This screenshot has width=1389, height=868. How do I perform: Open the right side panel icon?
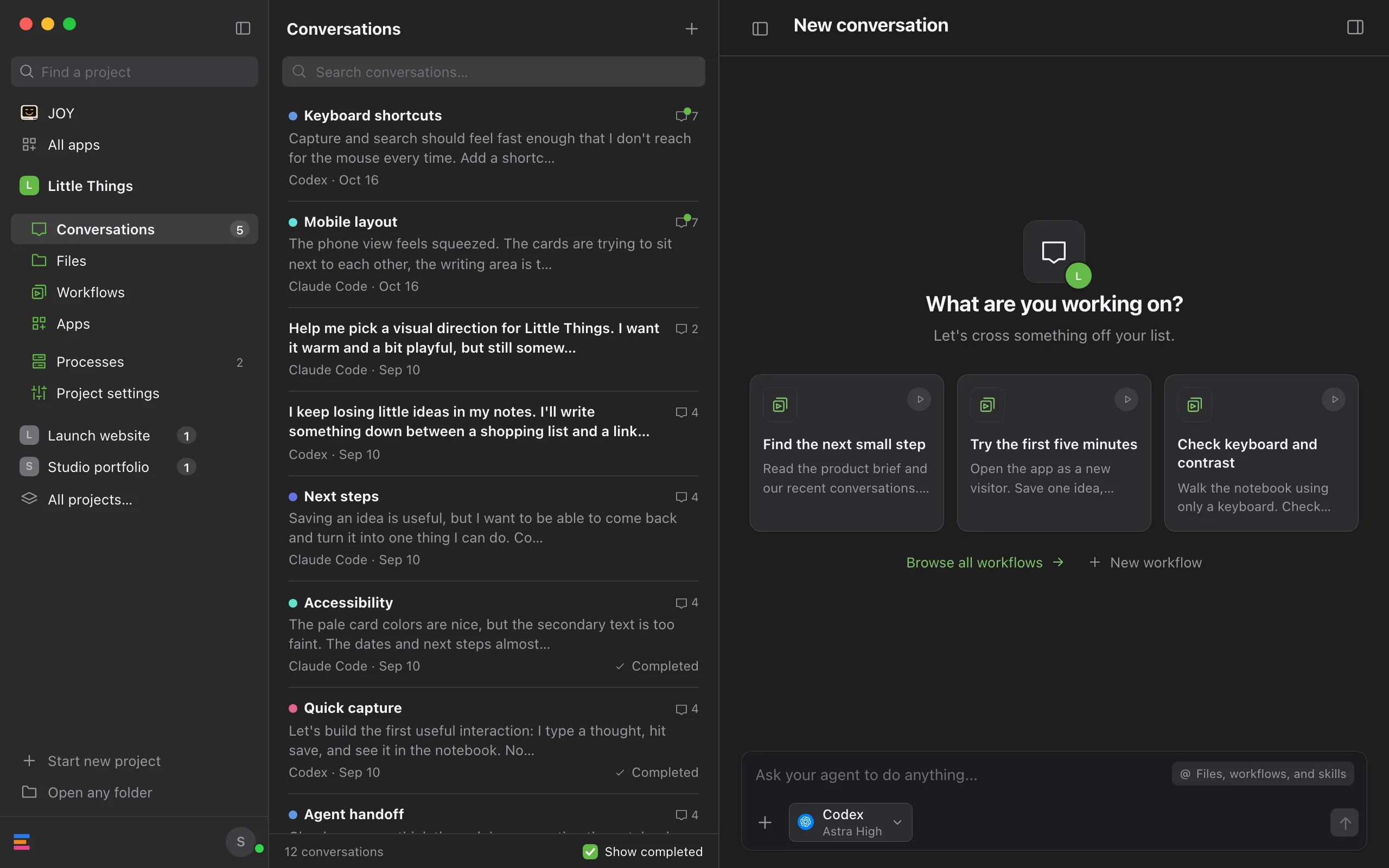pyautogui.click(x=1355, y=27)
